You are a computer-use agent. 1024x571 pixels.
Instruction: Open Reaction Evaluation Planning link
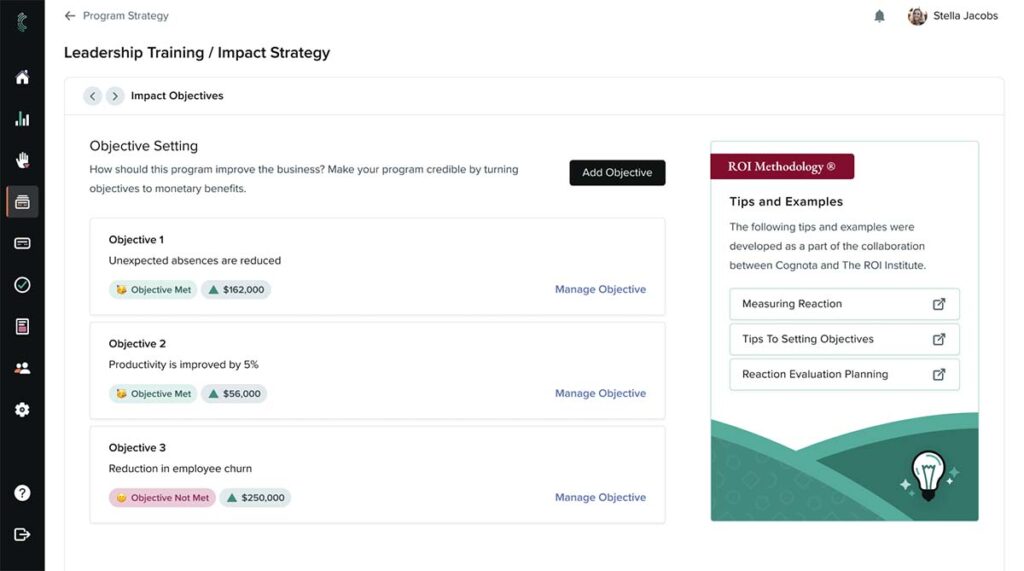(x=844, y=374)
